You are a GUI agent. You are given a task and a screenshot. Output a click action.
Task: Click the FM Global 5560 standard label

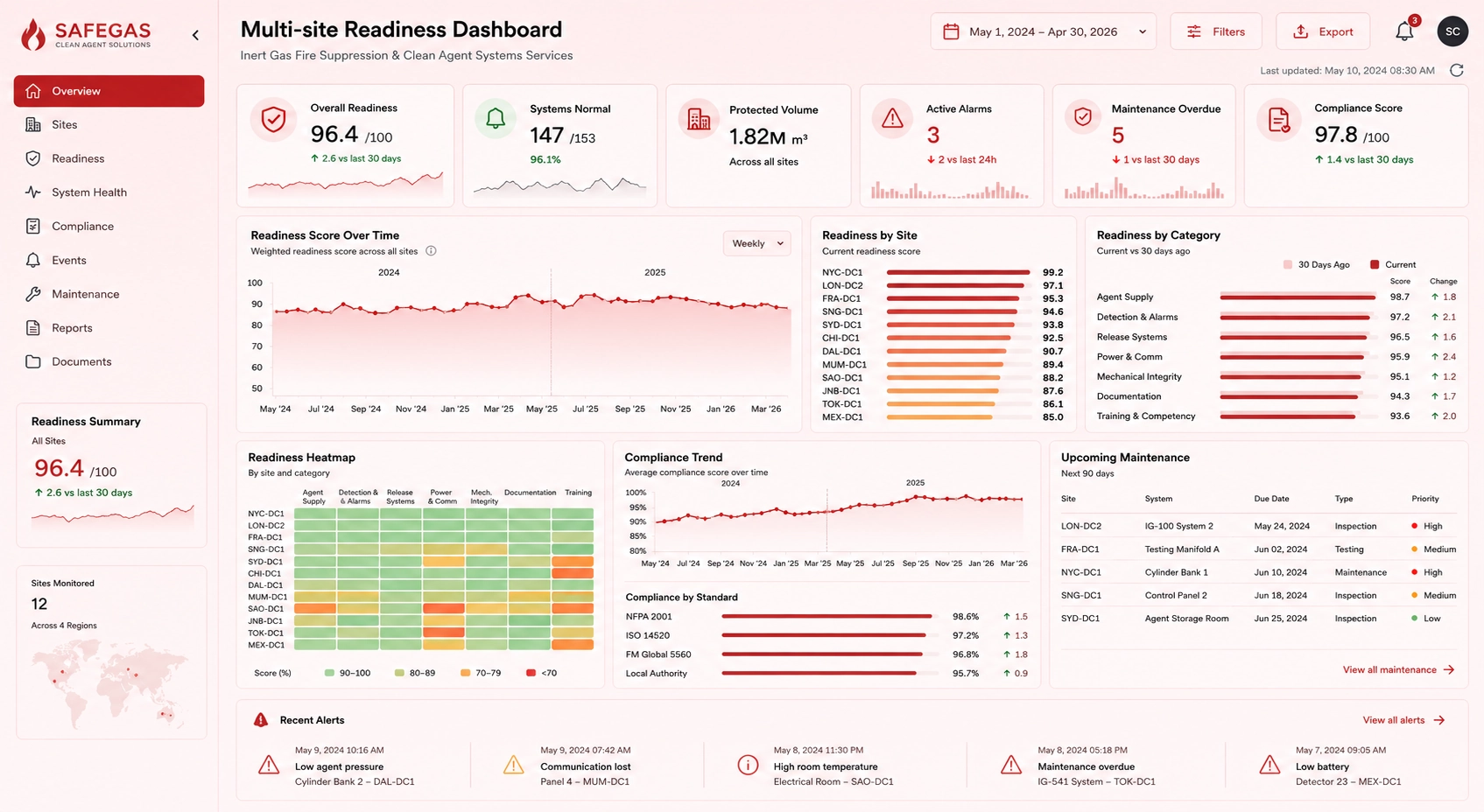(x=658, y=654)
